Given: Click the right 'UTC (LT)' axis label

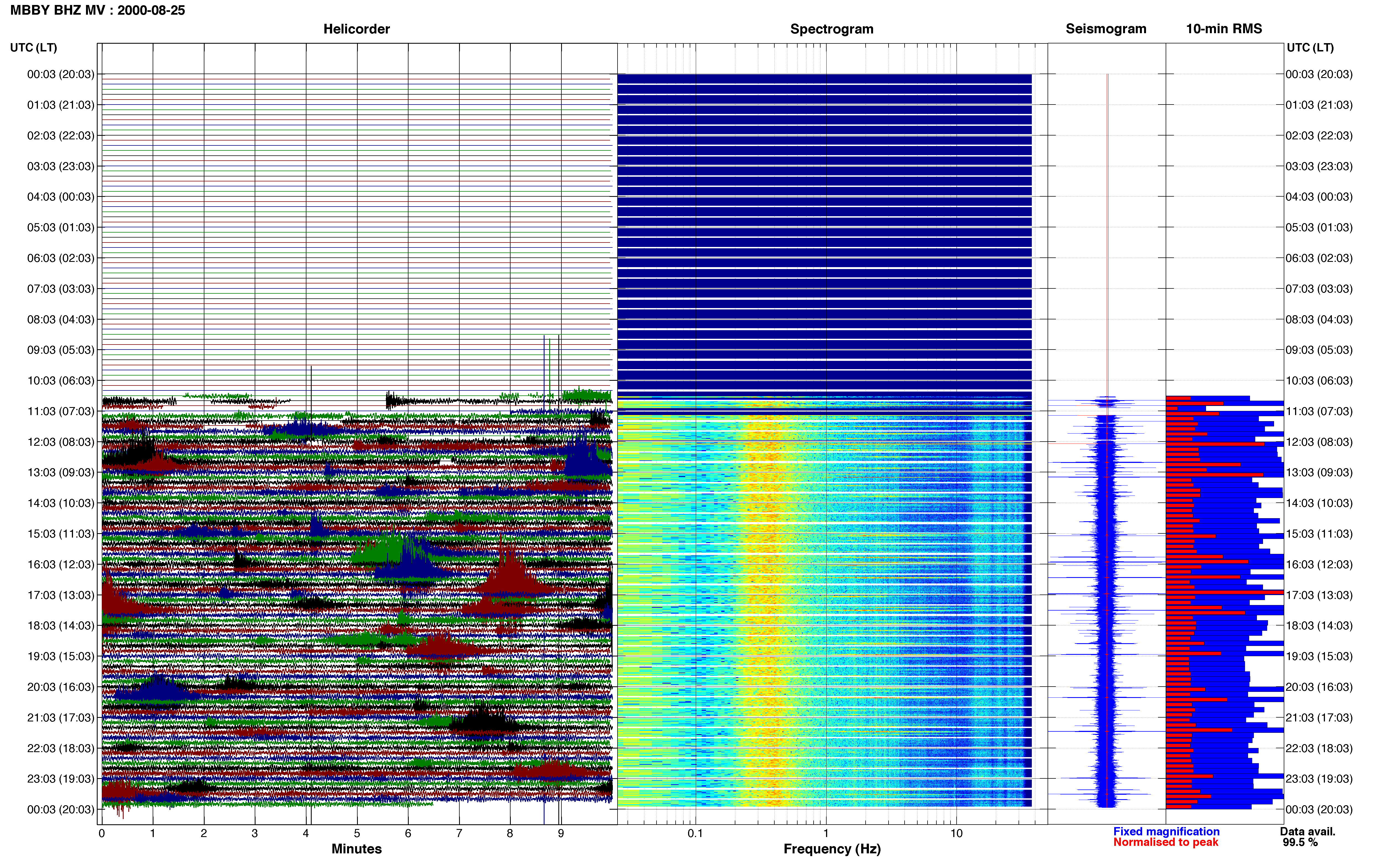Looking at the screenshot, I should tap(1310, 48).
